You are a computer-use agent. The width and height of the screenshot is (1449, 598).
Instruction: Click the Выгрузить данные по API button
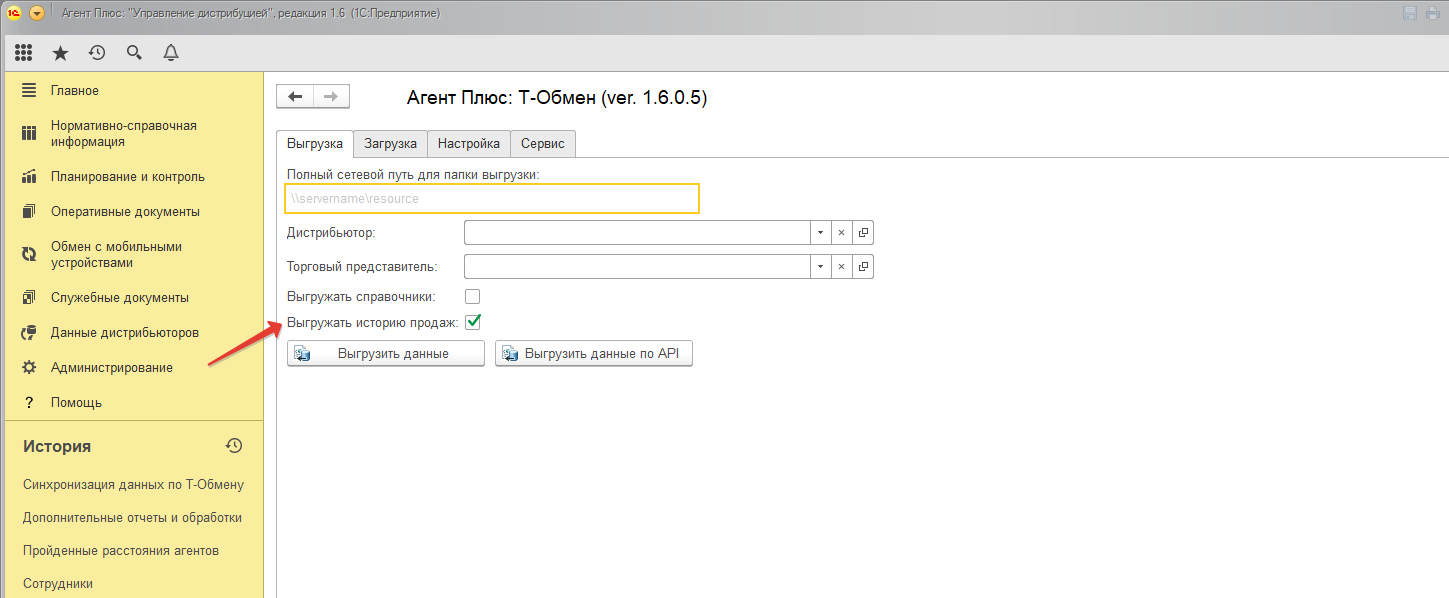(594, 354)
